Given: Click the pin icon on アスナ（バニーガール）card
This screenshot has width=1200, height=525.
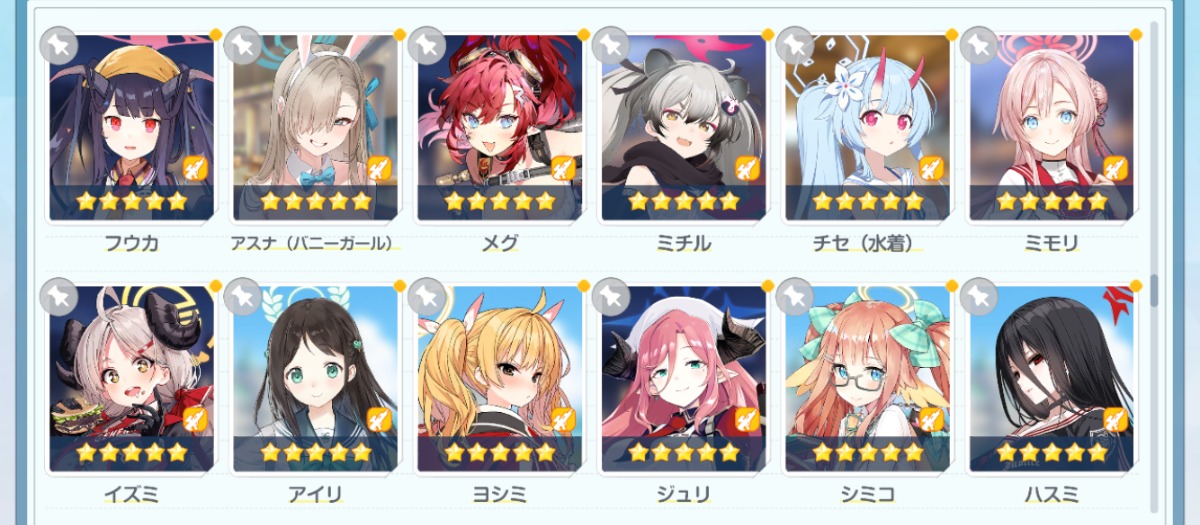Looking at the screenshot, I should coord(243,46).
